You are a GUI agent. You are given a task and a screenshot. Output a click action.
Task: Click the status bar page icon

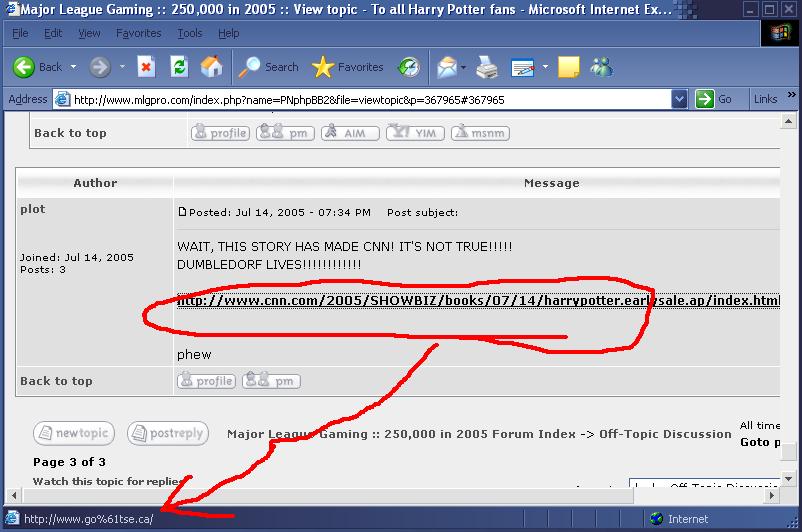tap(13, 518)
